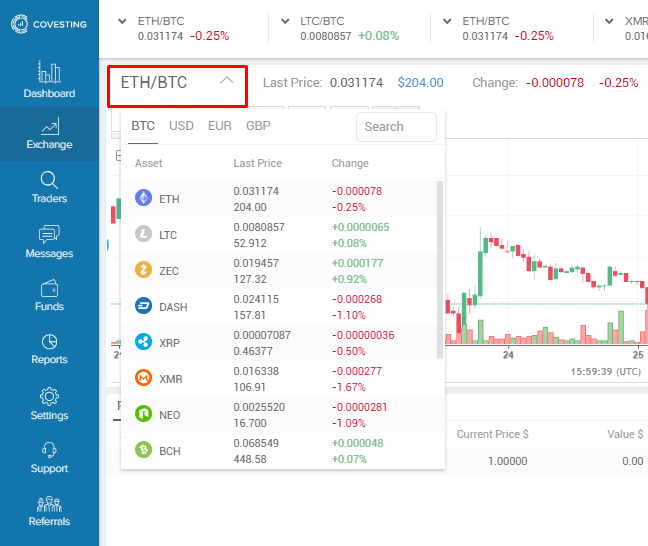Select ZEC last price 0.019457
This screenshot has height=546, width=648.
[256, 263]
